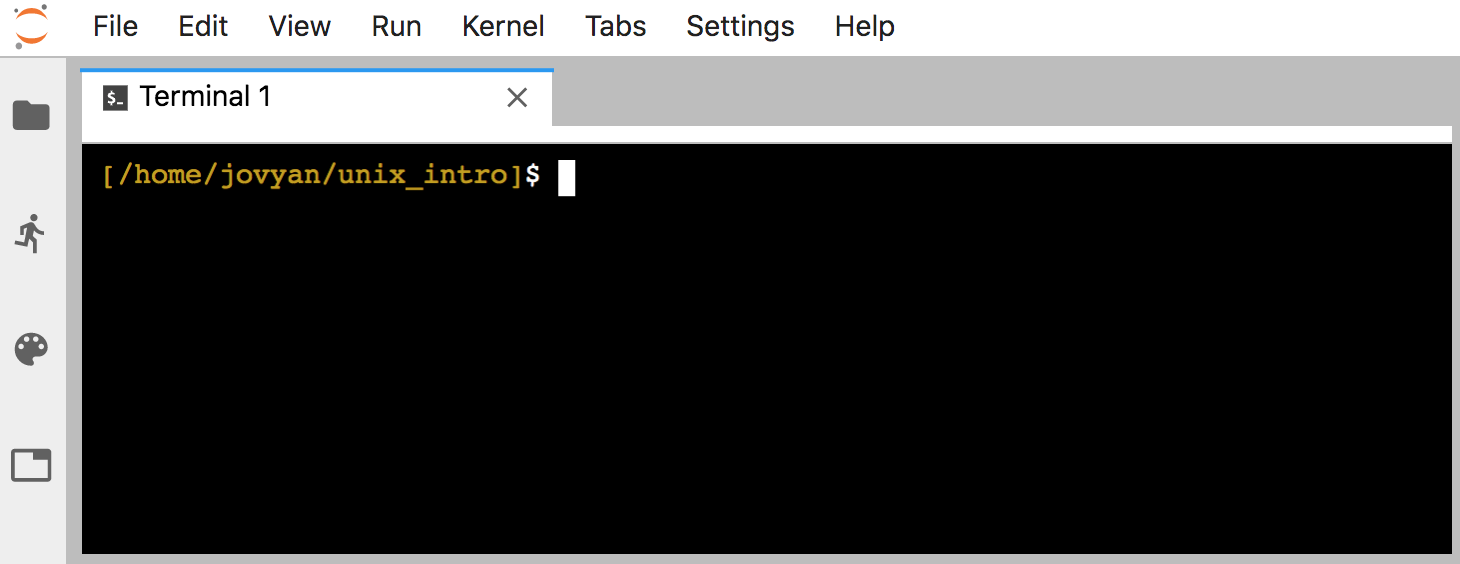Open the File menu
The image size is (1460, 564).
pos(115,26)
